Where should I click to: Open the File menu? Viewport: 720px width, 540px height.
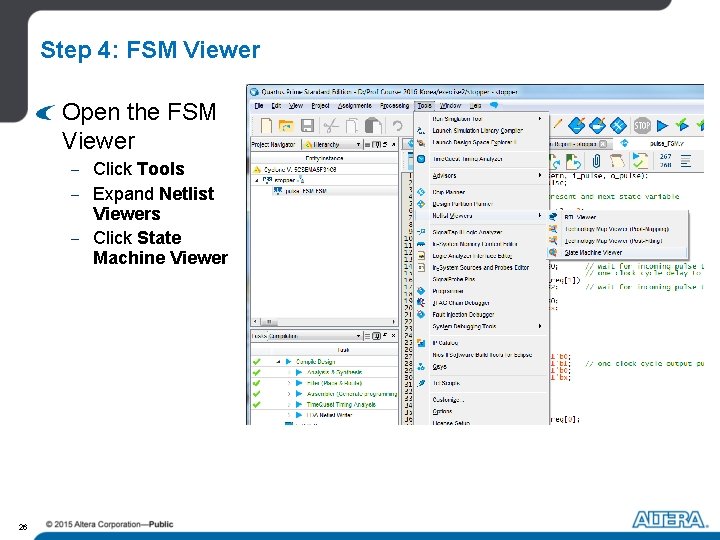point(259,106)
